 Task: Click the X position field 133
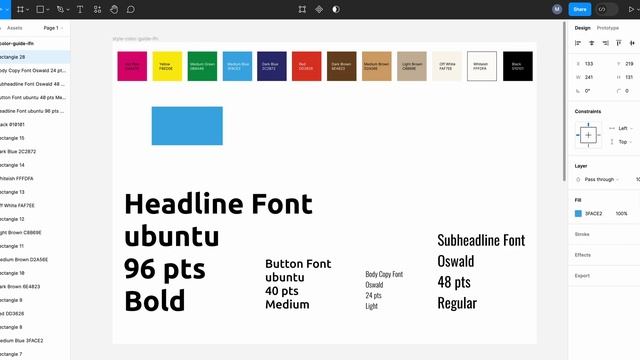[589, 64]
